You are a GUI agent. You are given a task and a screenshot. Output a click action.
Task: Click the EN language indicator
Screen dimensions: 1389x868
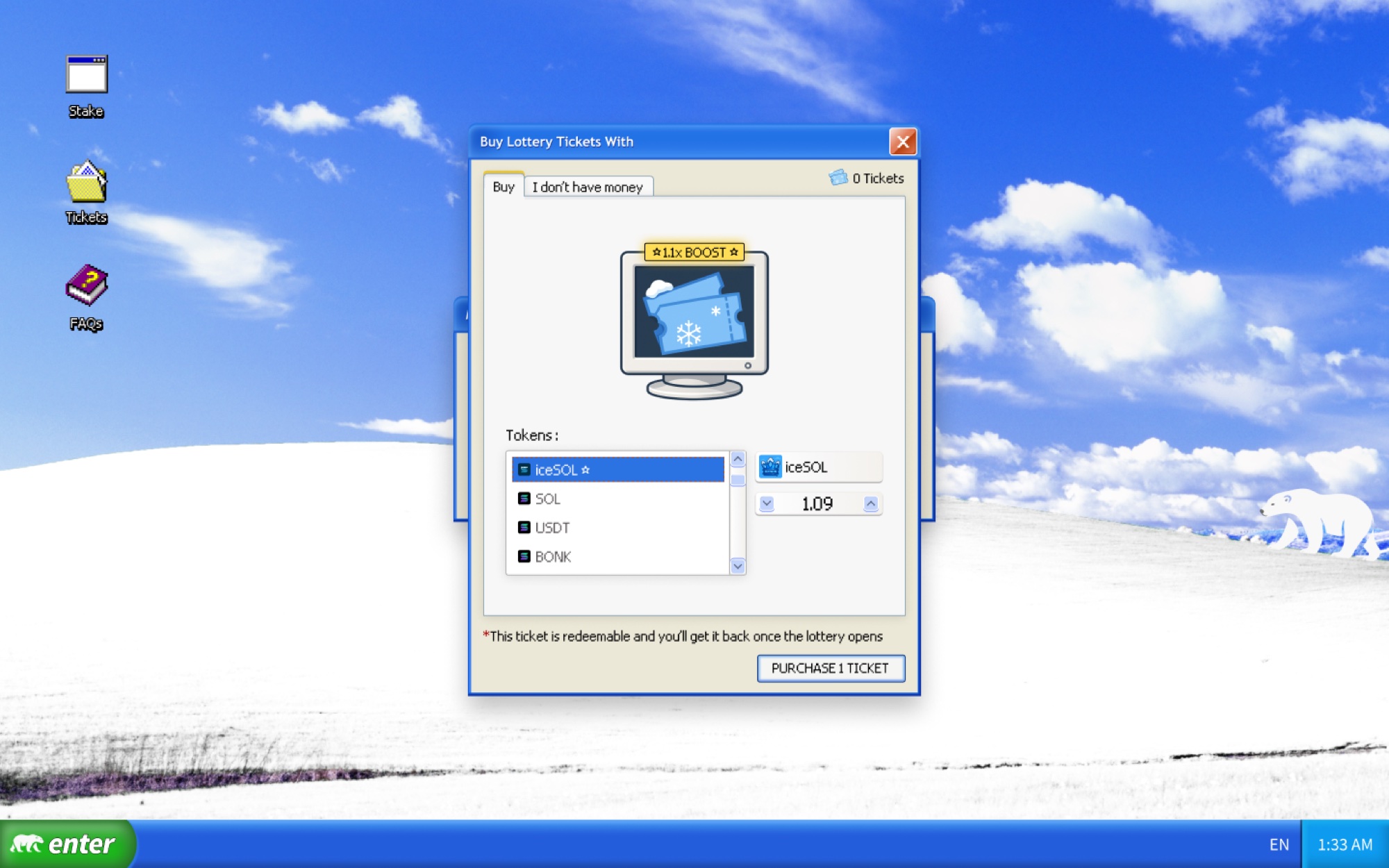[1279, 844]
